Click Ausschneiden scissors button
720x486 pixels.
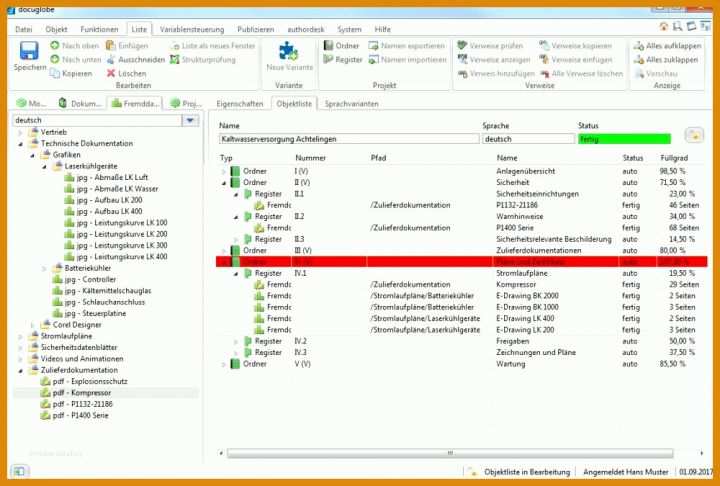[135, 59]
